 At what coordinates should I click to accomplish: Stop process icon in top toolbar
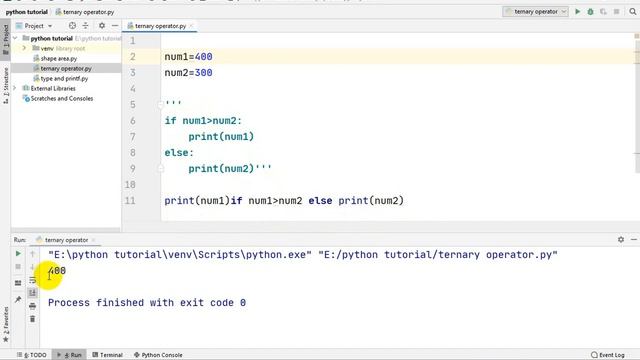[616, 12]
